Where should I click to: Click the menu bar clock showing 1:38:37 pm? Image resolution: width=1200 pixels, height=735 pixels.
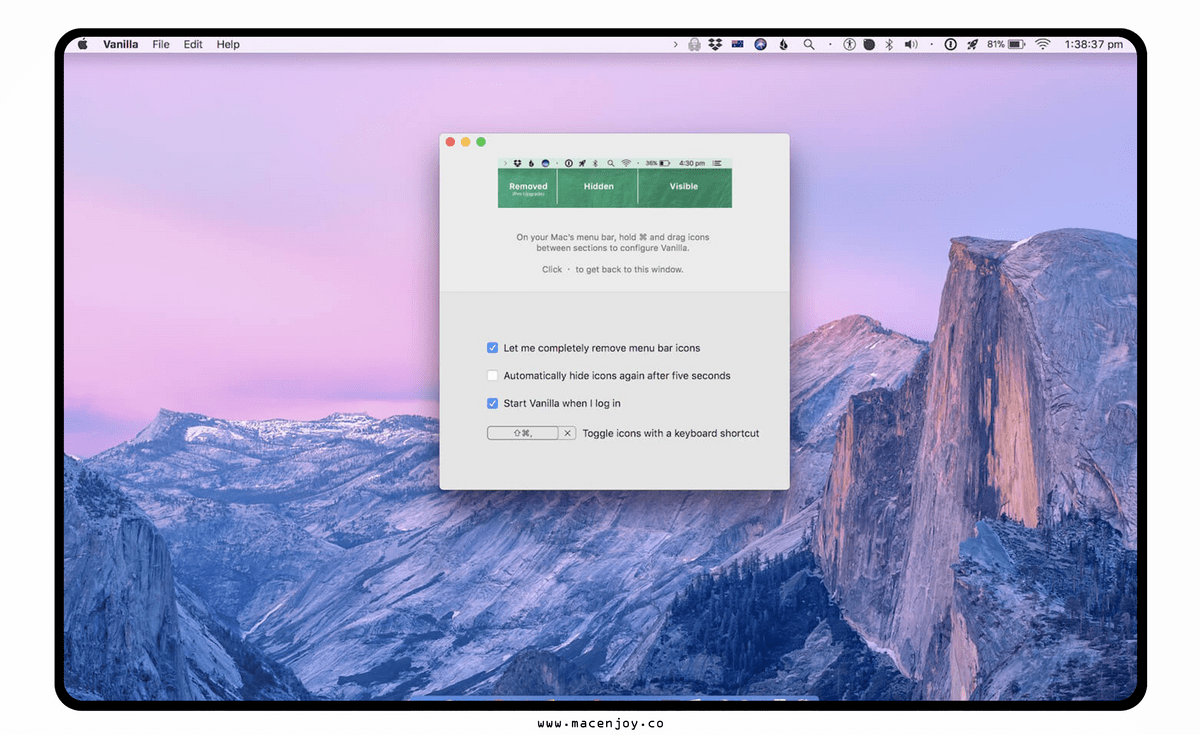tap(1094, 45)
